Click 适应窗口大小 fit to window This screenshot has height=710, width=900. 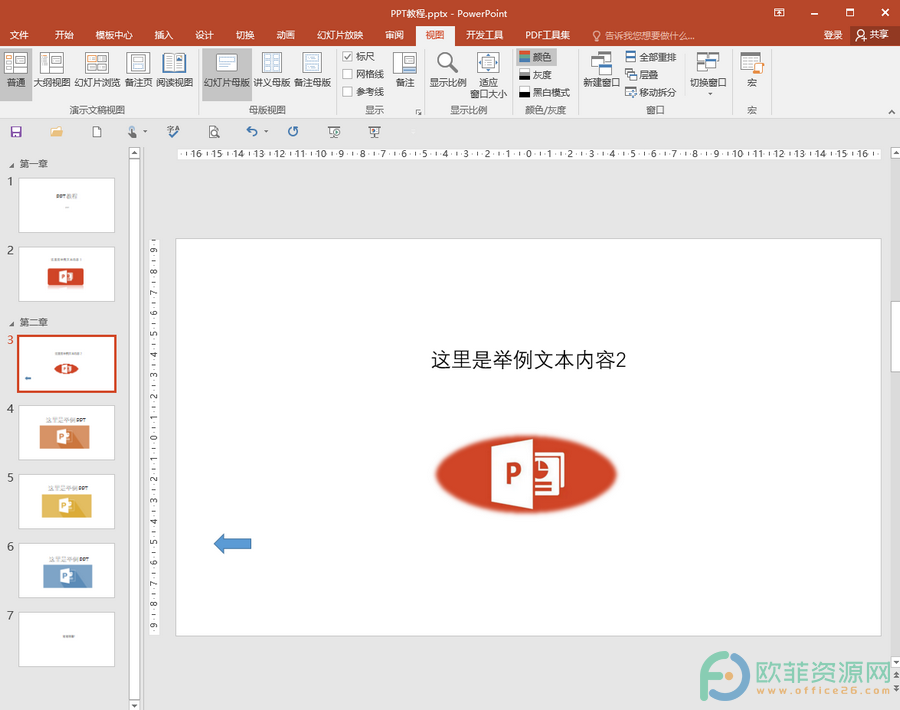[x=488, y=75]
